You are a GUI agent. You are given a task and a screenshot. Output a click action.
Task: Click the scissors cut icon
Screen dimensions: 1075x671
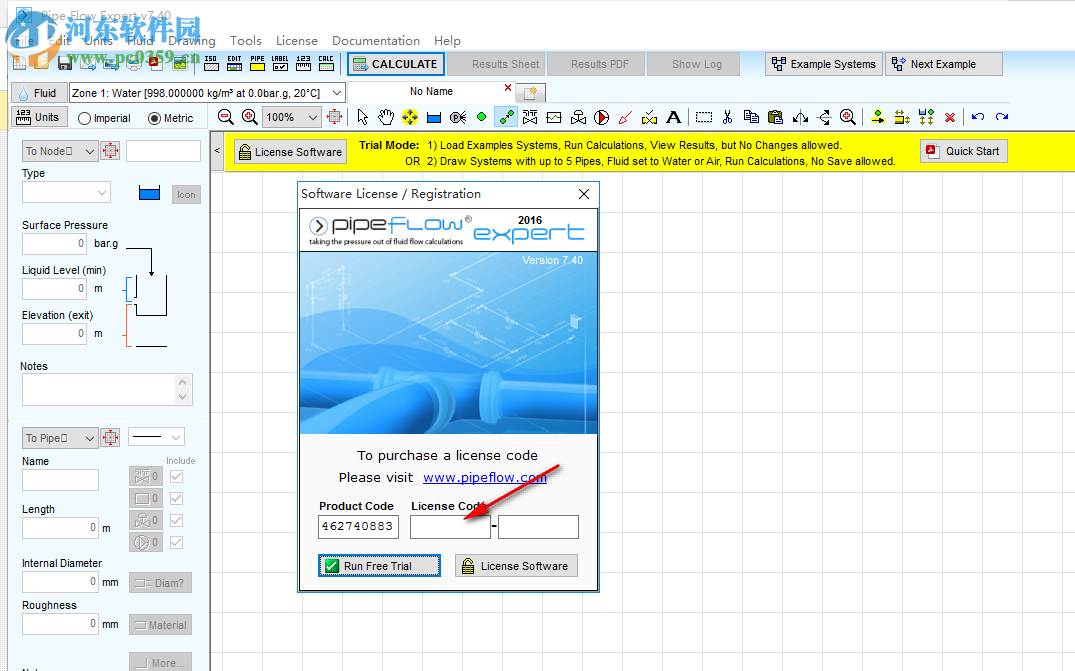(x=728, y=117)
